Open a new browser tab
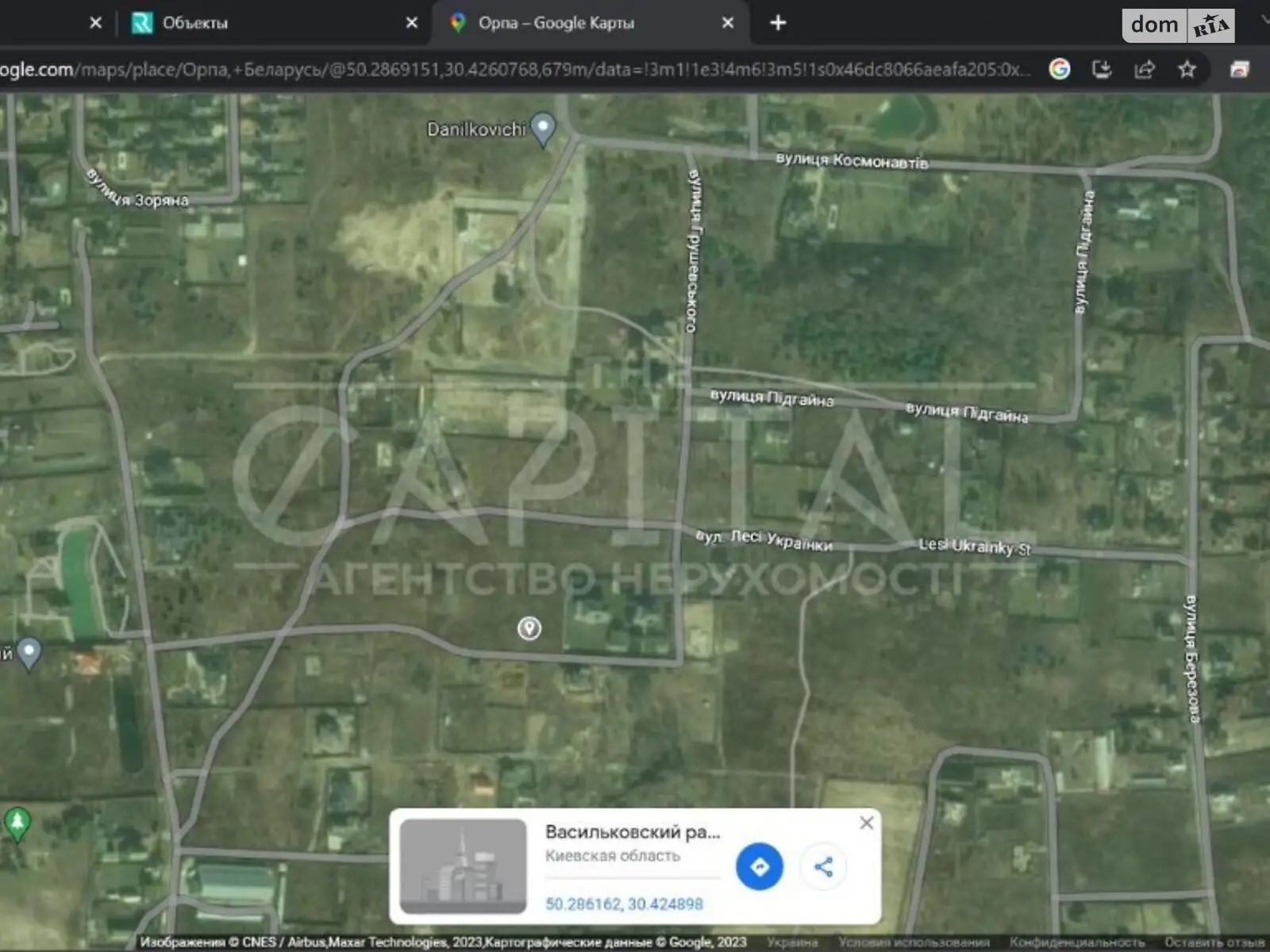This screenshot has height=952, width=1270. point(778,23)
